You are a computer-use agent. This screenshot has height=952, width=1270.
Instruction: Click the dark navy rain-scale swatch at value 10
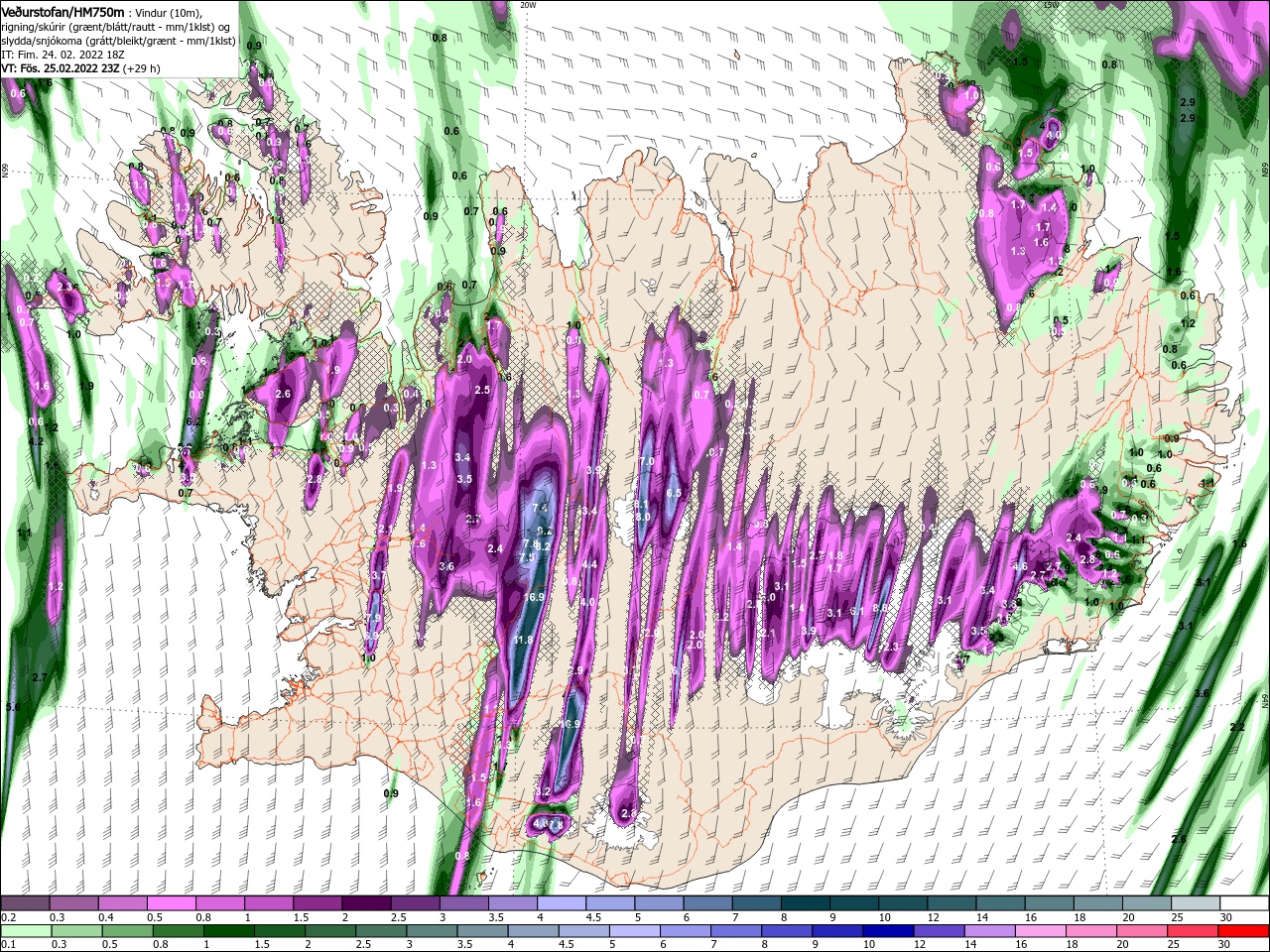coord(886,930)
